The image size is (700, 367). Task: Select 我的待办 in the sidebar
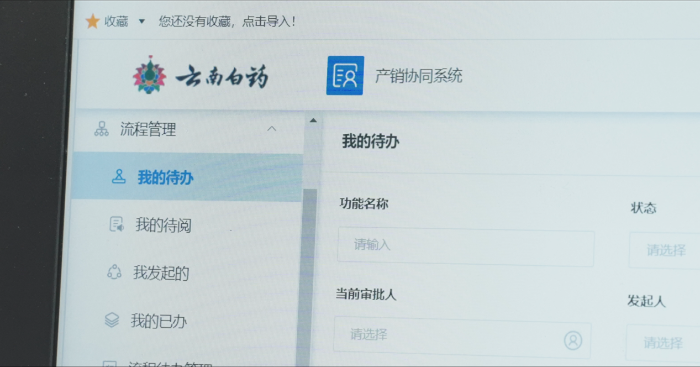[x=188, y=177]
